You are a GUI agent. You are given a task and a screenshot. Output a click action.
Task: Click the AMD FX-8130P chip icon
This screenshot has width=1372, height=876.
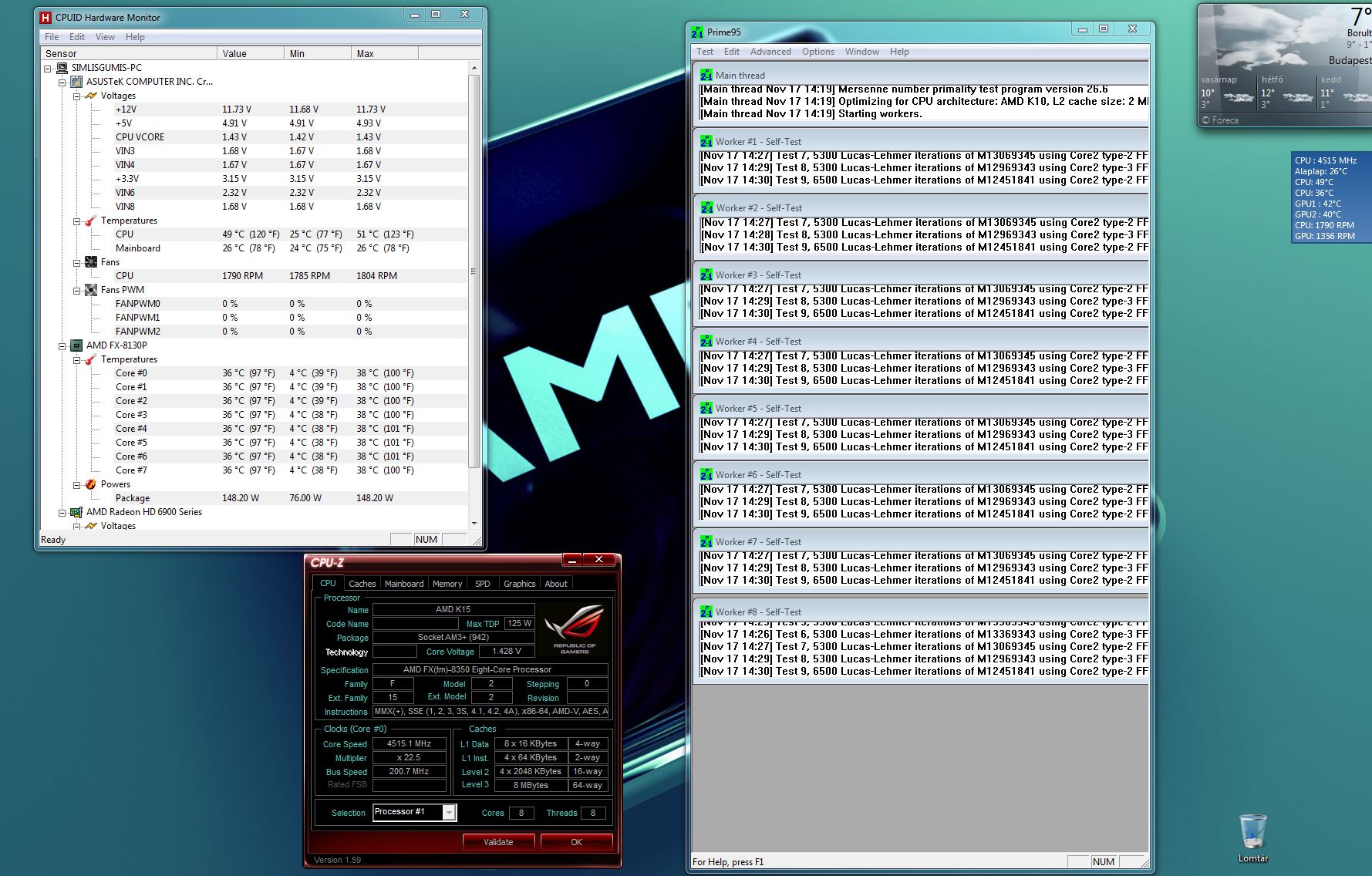76,345
